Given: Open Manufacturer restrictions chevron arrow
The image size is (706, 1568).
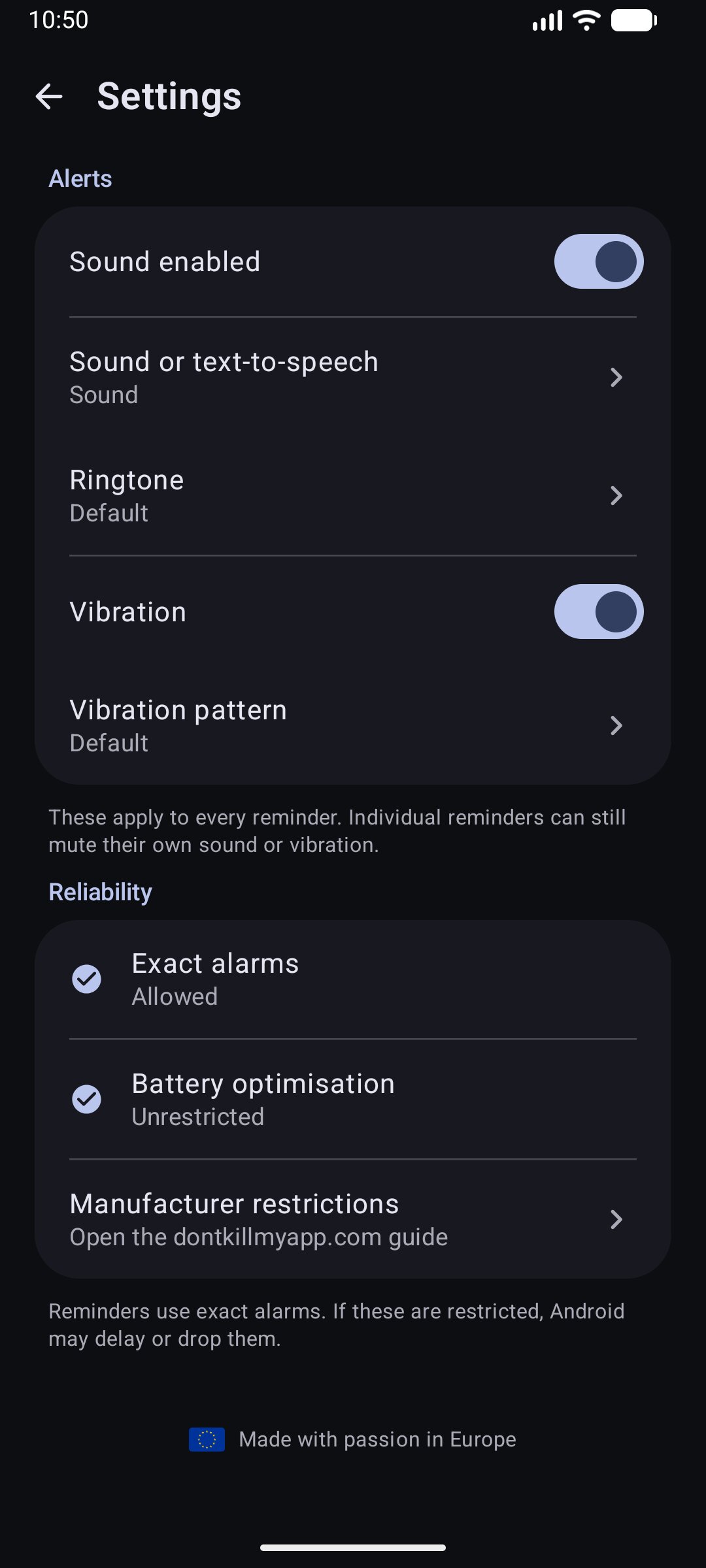Looking at the screenshot, I should pyautogui.click(x=616, y=1219).
